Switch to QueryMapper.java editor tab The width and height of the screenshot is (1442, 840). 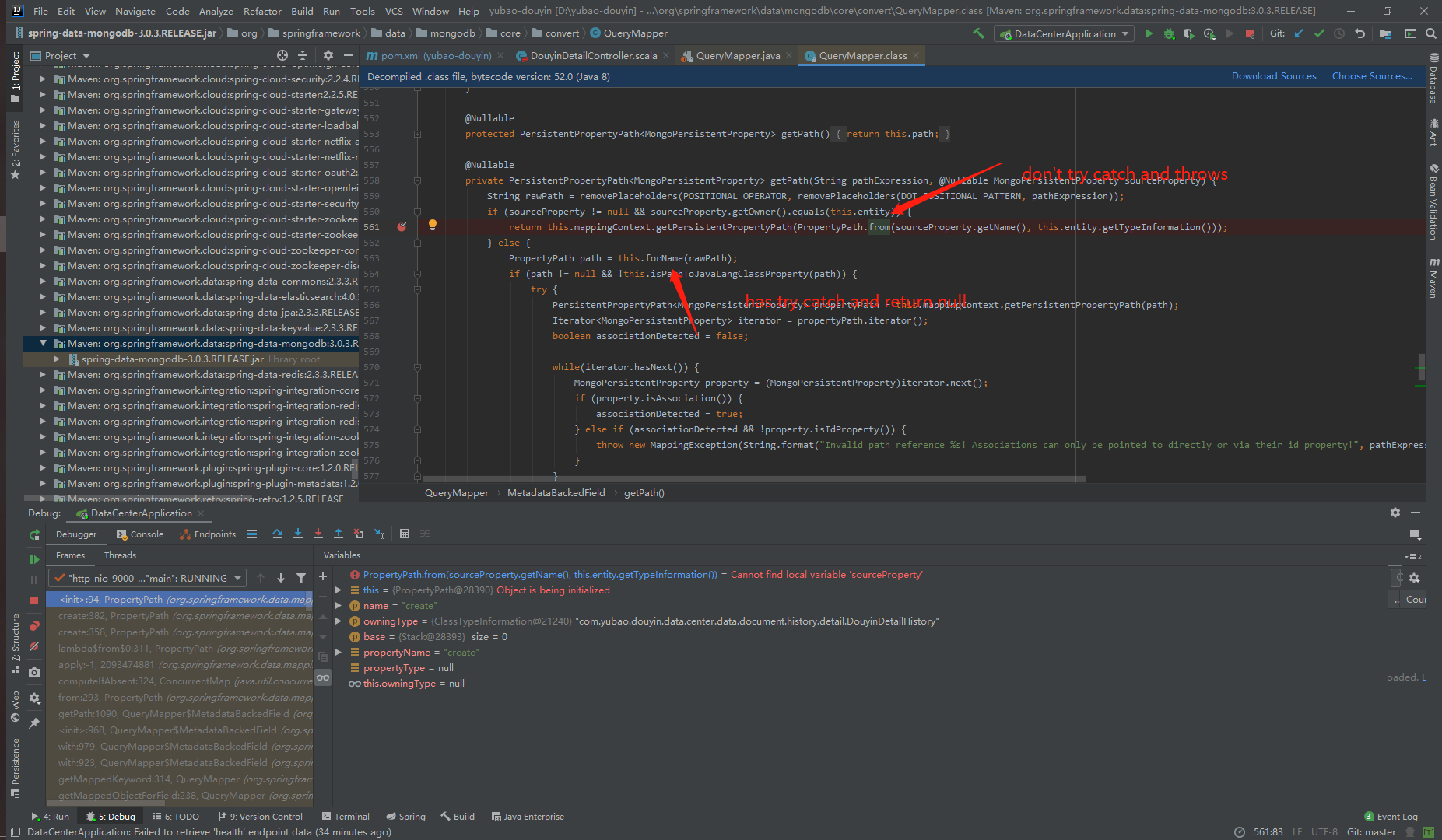point(736,55)
